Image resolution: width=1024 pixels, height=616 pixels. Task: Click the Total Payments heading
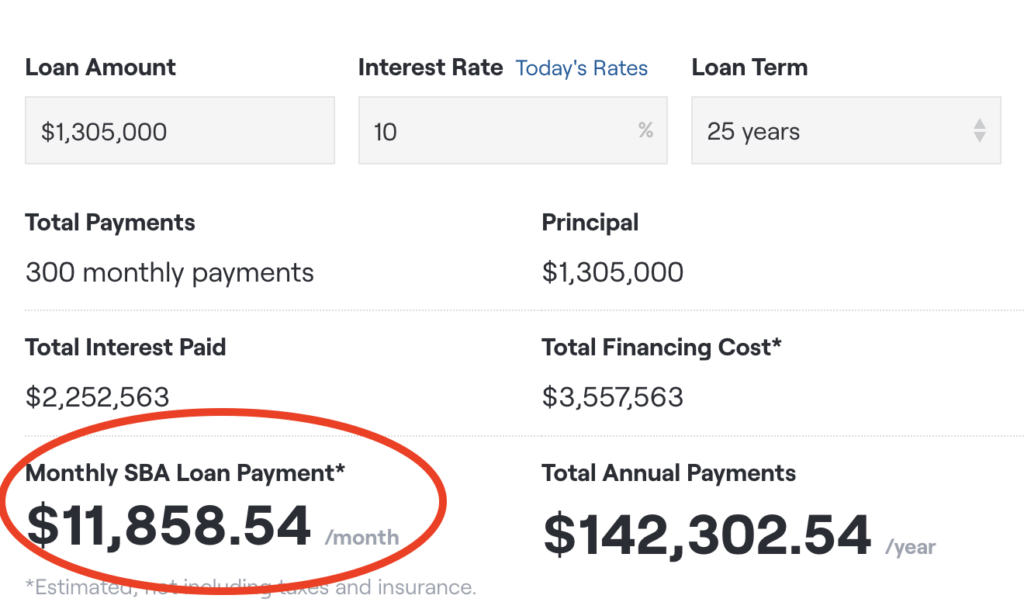(x=110, y=223)
